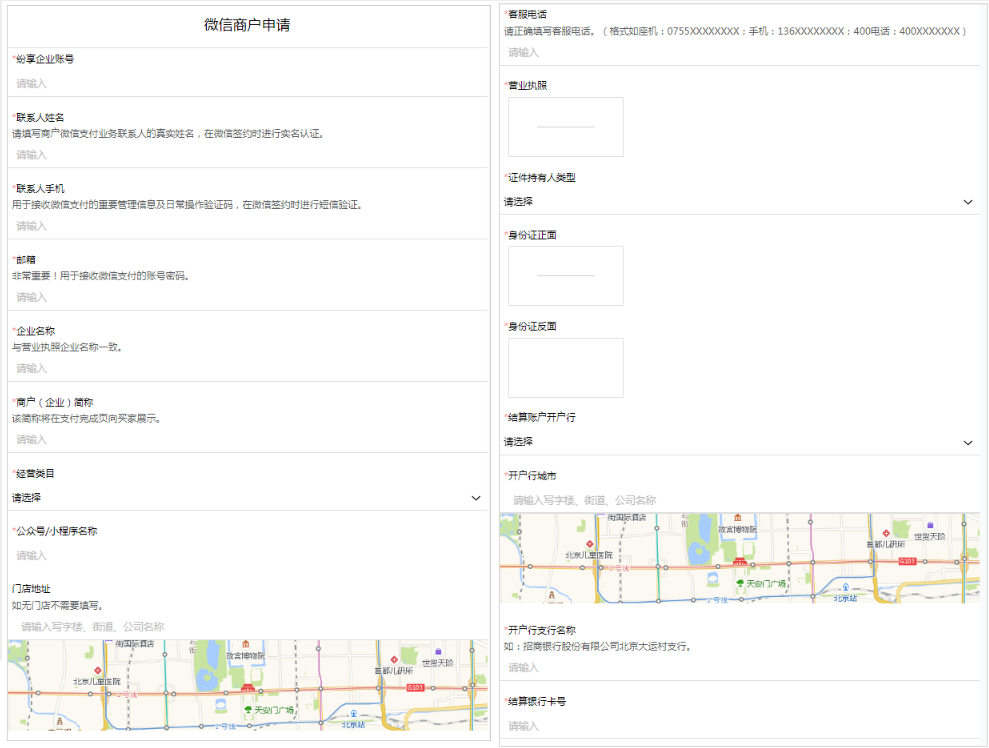989x748 pixels.
Task: Click the 北京儿童医院 hospital marker in 门店地址 map
Action: coord(98,670)
